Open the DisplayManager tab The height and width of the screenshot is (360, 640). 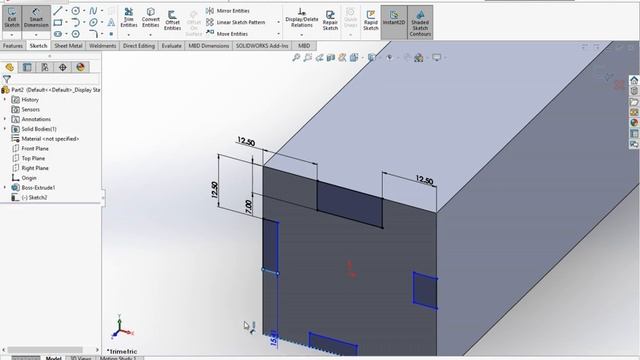pos(80,67)
